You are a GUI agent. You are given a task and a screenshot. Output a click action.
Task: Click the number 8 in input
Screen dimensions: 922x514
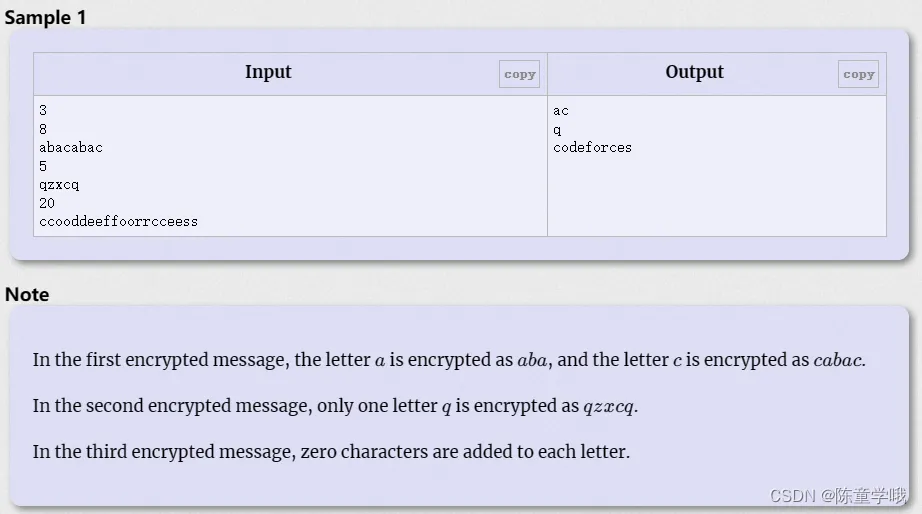(x=43, y=129)
